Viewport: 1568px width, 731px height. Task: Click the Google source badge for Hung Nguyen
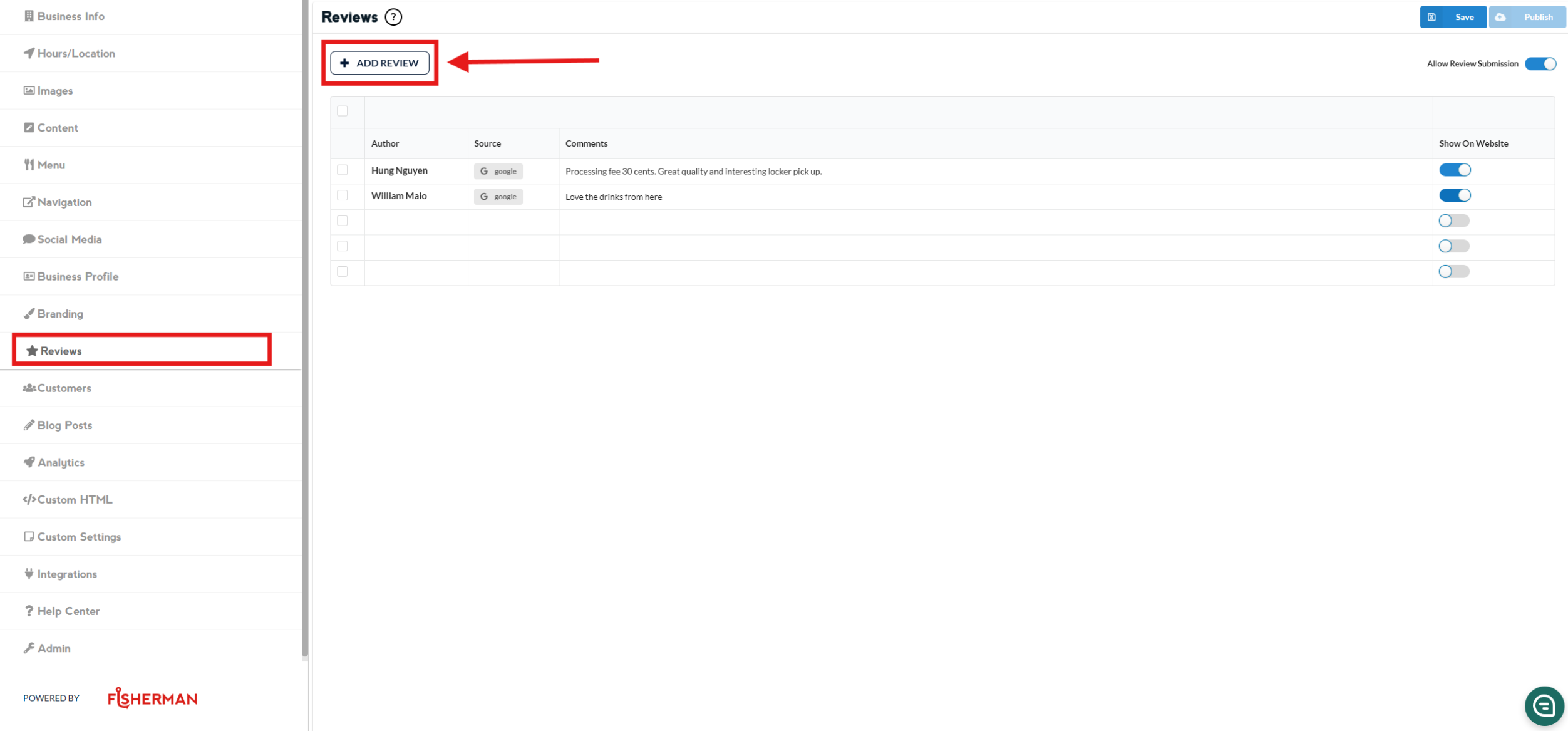(498, 171)
